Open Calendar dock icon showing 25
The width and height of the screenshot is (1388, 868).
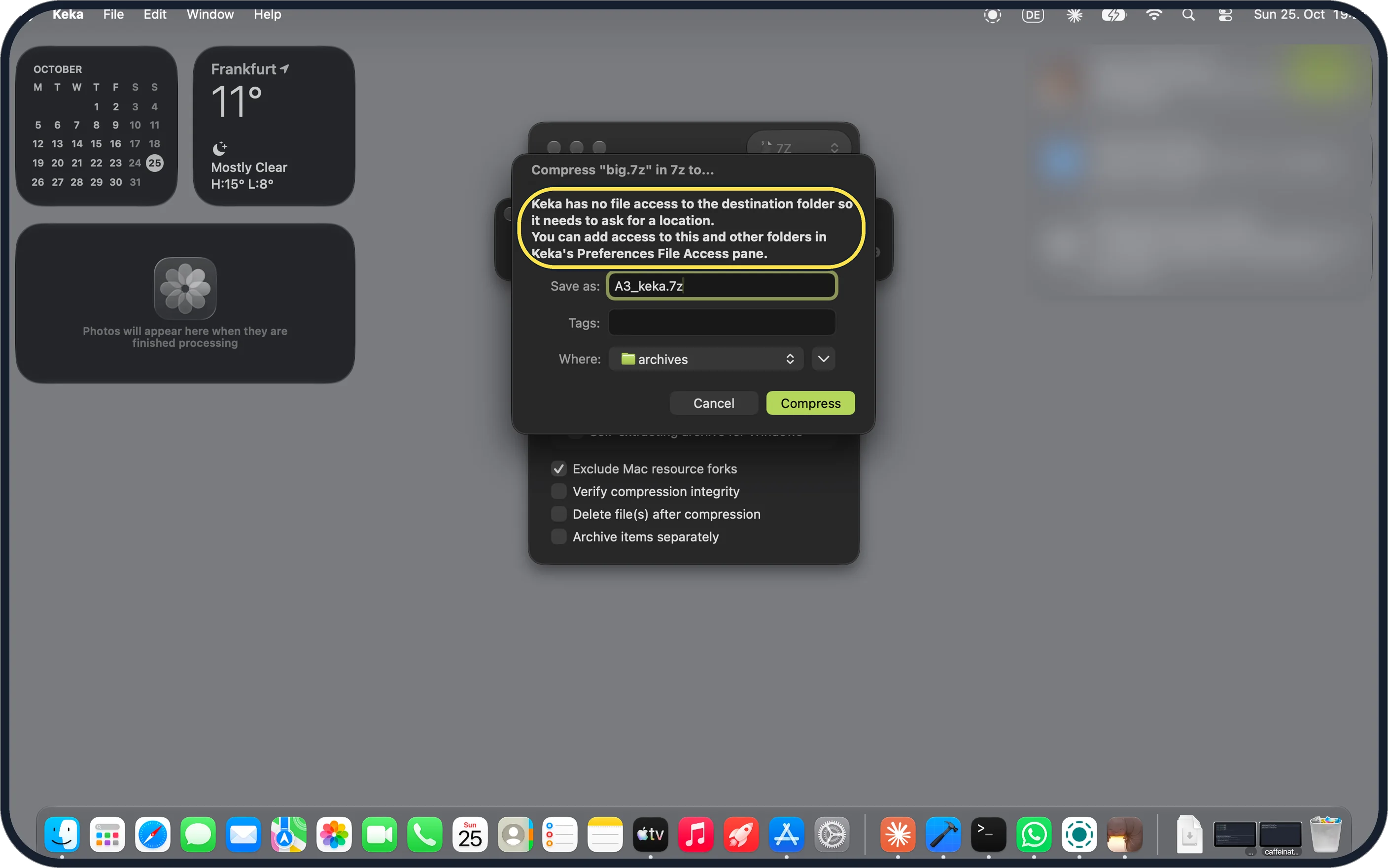(x=470, y=834)
